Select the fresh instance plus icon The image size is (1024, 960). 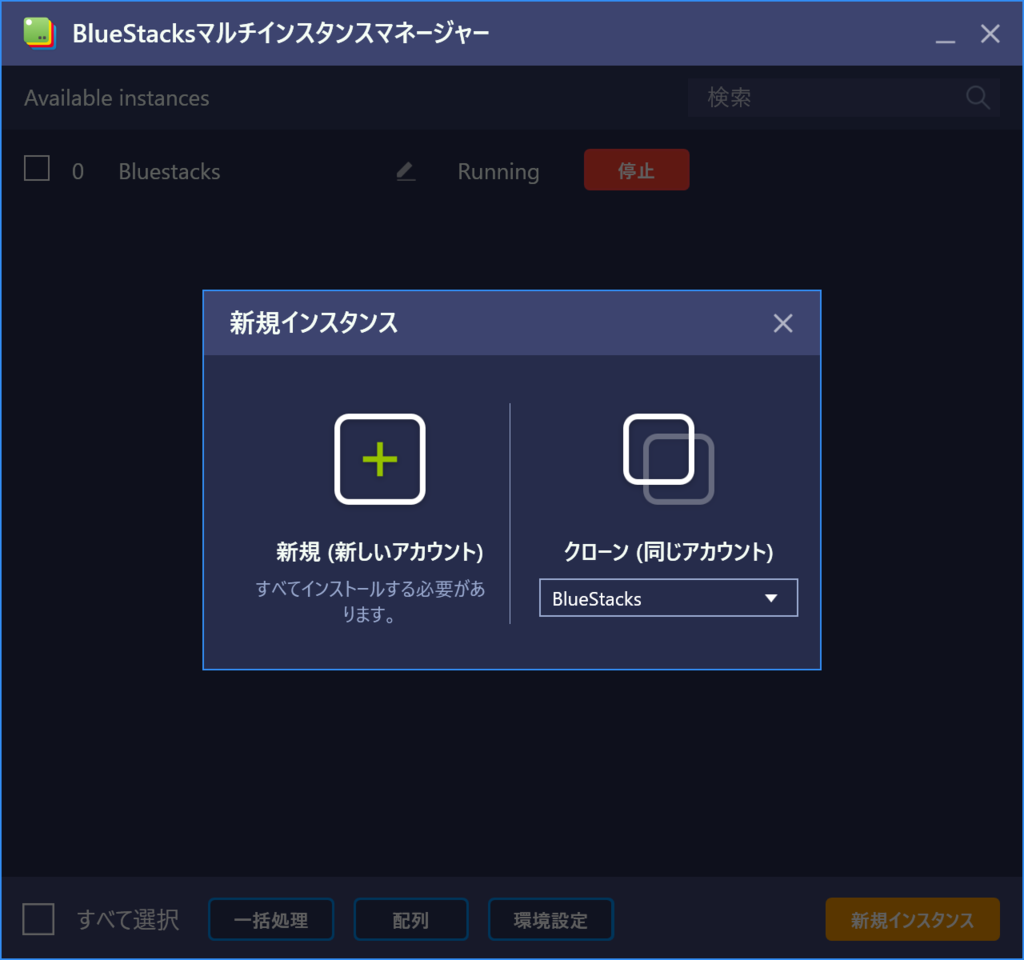380,458
